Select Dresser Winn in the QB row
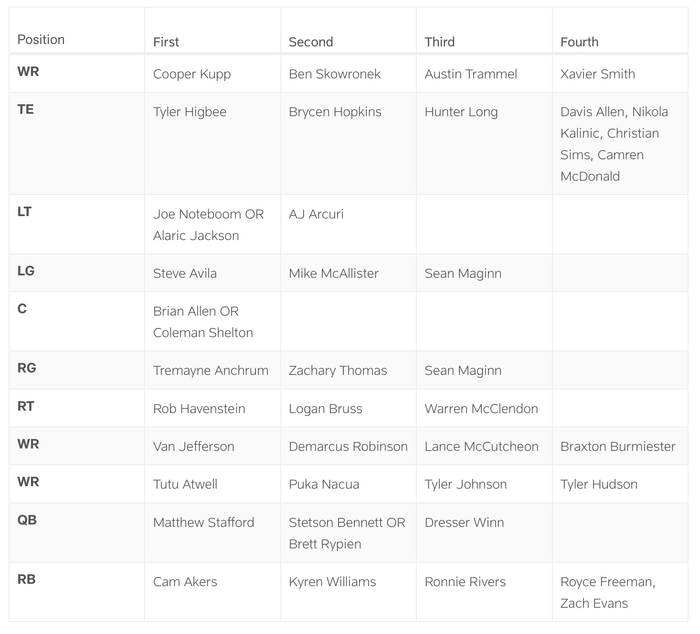 (464, 522)
